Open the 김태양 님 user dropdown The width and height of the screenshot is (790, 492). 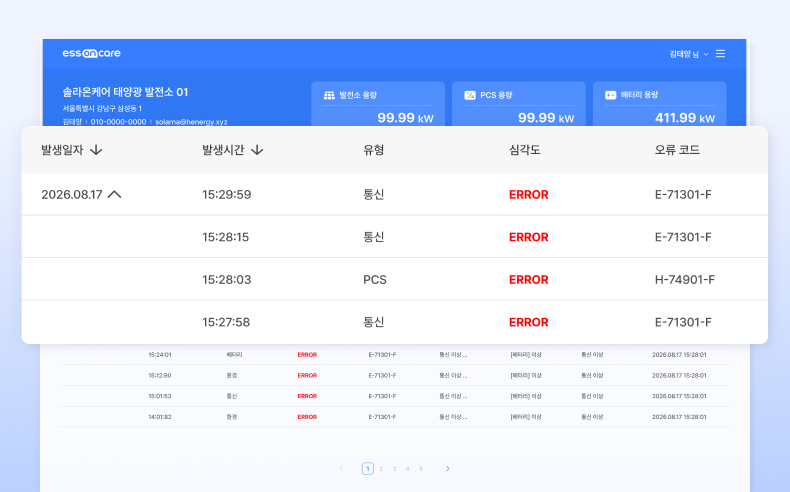click(x=688, y=54)
